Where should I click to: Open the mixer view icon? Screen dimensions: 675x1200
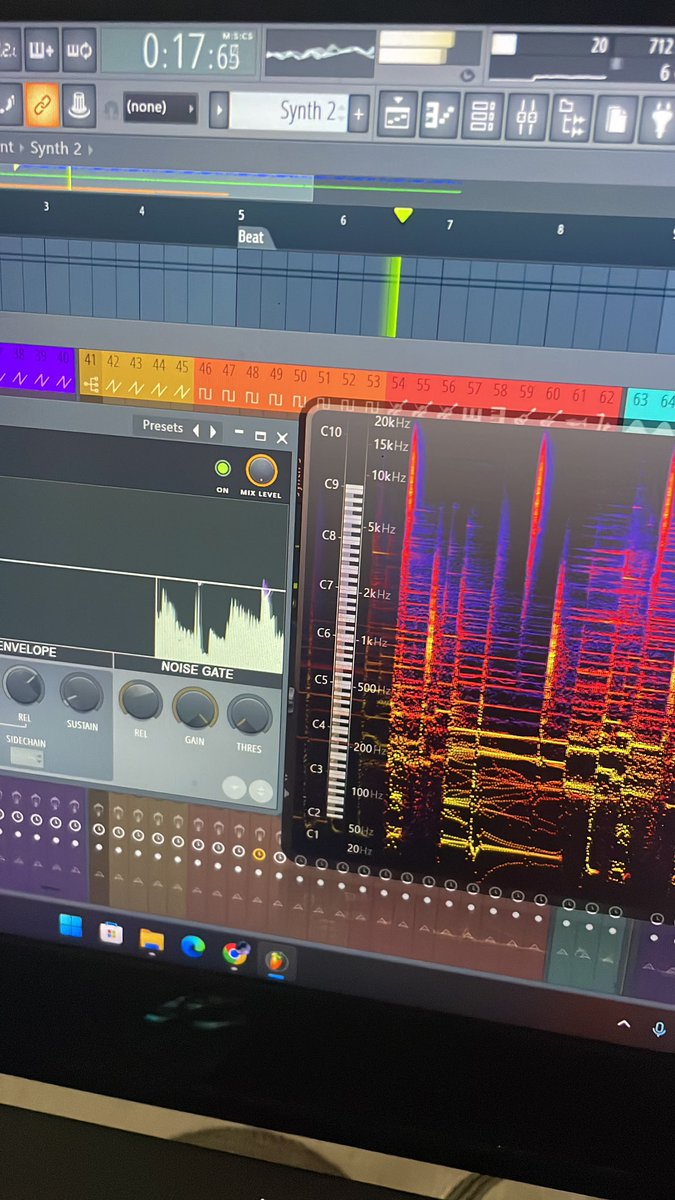526,117
